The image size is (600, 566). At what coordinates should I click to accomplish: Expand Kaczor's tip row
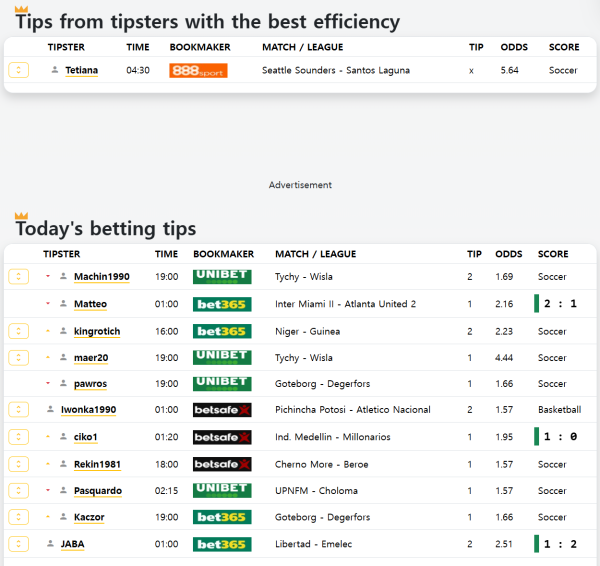tap(18, 517)
